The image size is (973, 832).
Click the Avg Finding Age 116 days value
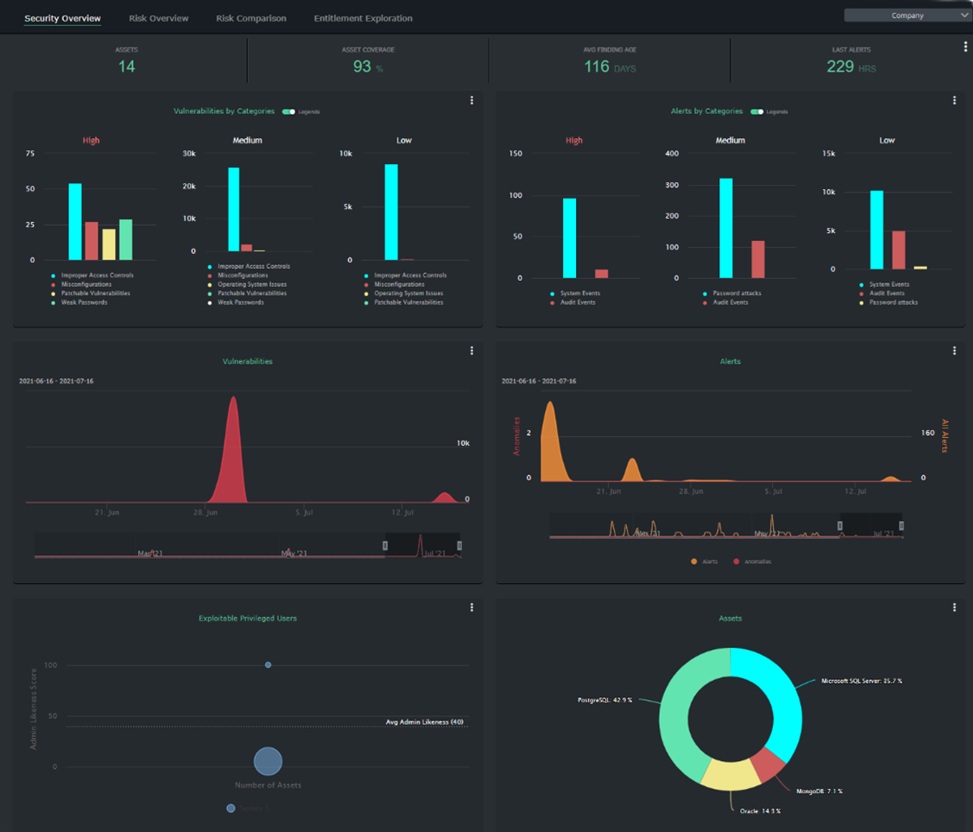[609, 66]
